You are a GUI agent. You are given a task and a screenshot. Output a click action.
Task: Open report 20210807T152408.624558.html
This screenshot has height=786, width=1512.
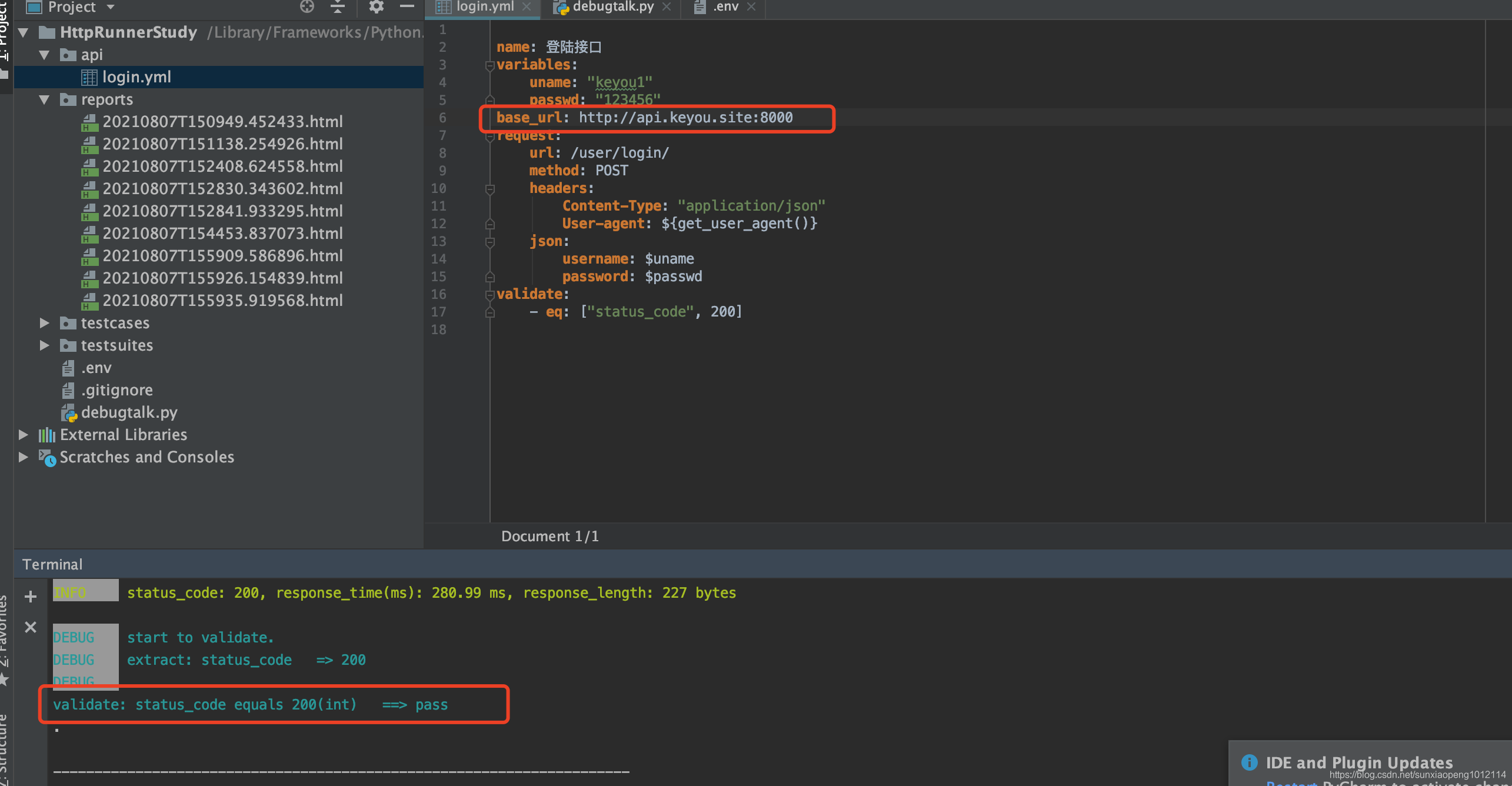coord(222,166)
